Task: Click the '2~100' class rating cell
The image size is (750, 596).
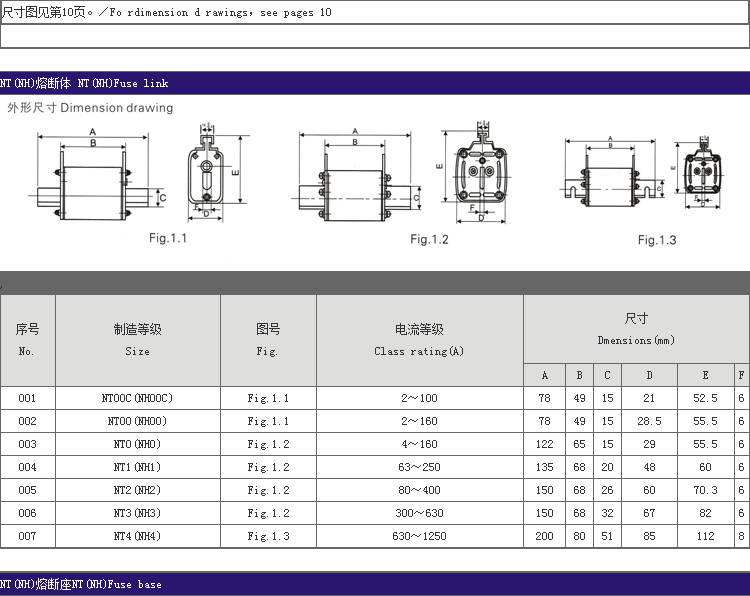Action: 419,398
